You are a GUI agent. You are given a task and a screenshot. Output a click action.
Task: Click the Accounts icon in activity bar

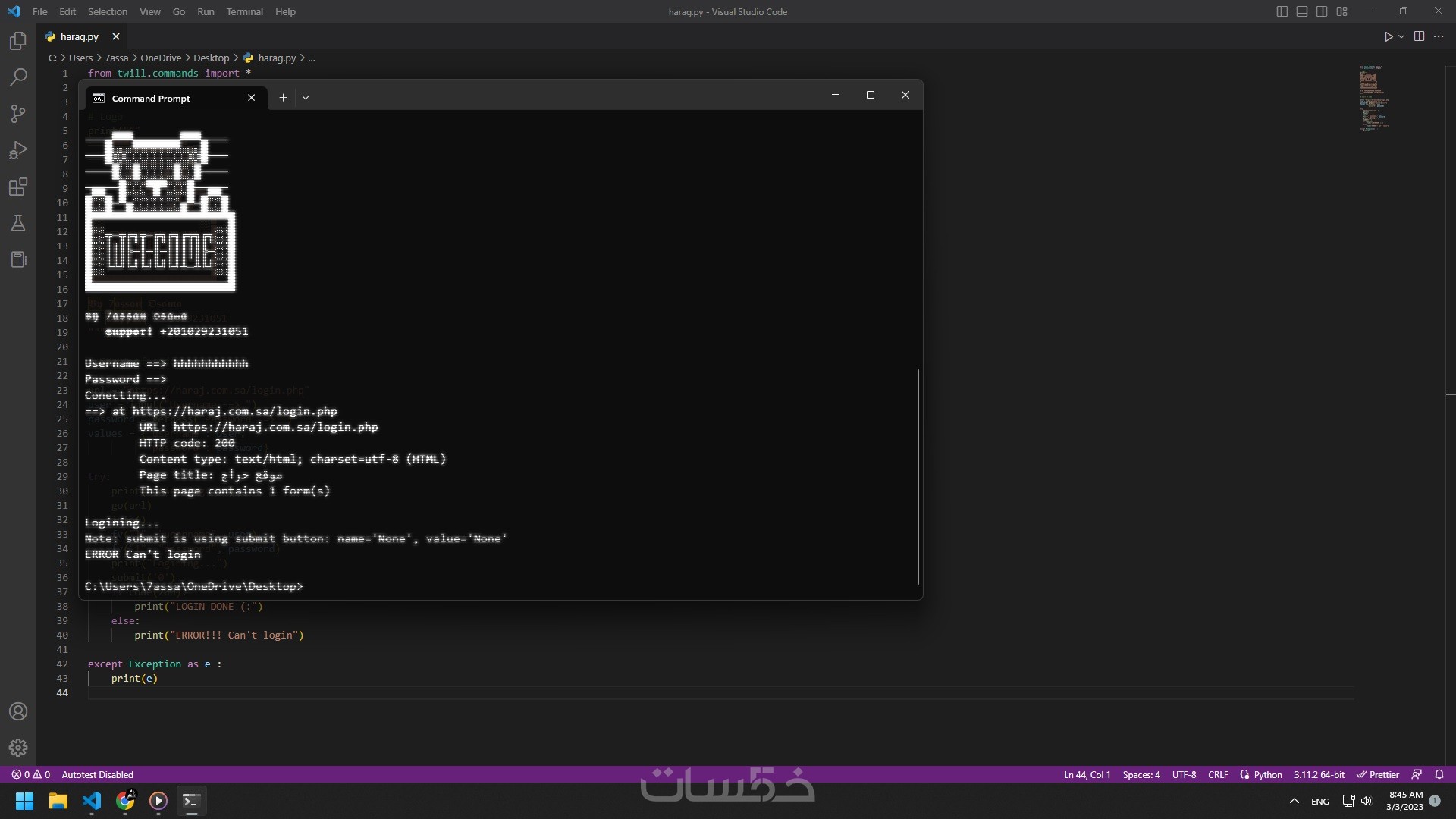[18, 711]
